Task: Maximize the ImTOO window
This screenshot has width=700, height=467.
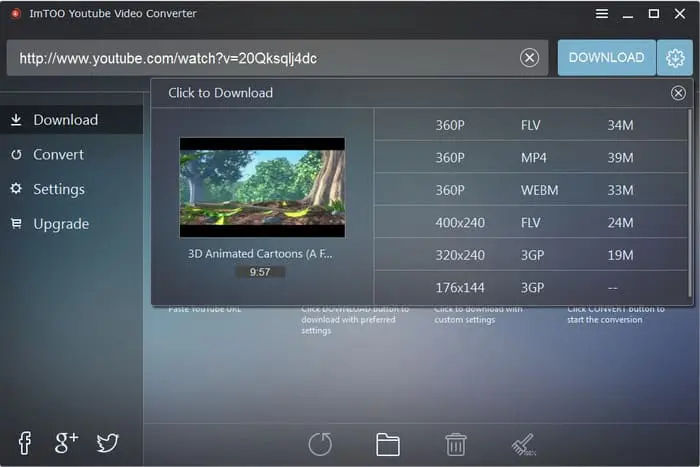Action: (x=654, y=14)
